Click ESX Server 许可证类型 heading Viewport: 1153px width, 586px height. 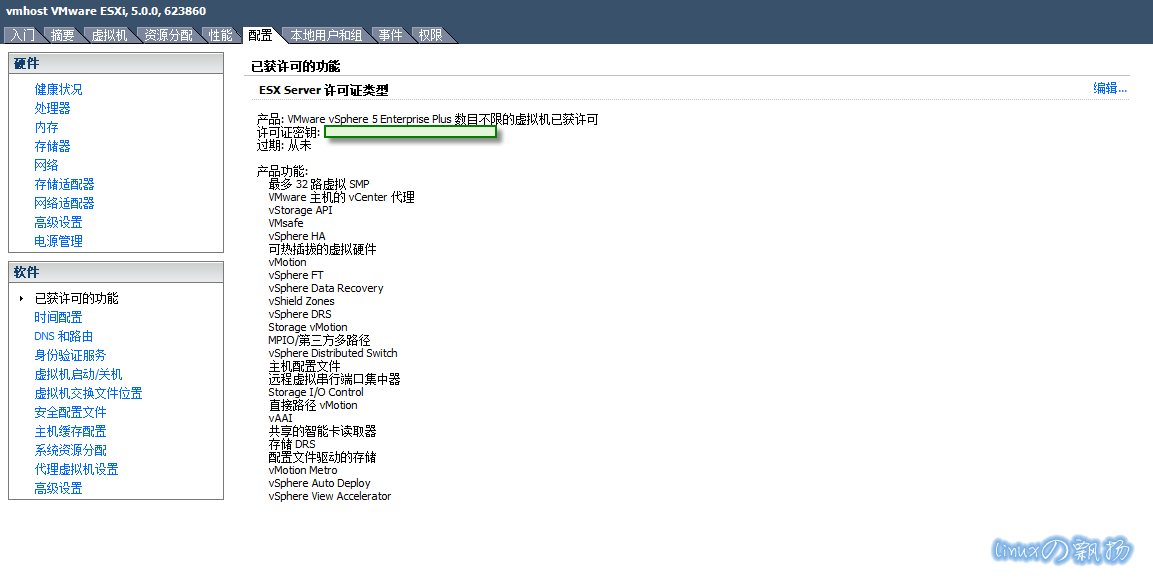tap(324, 90)
